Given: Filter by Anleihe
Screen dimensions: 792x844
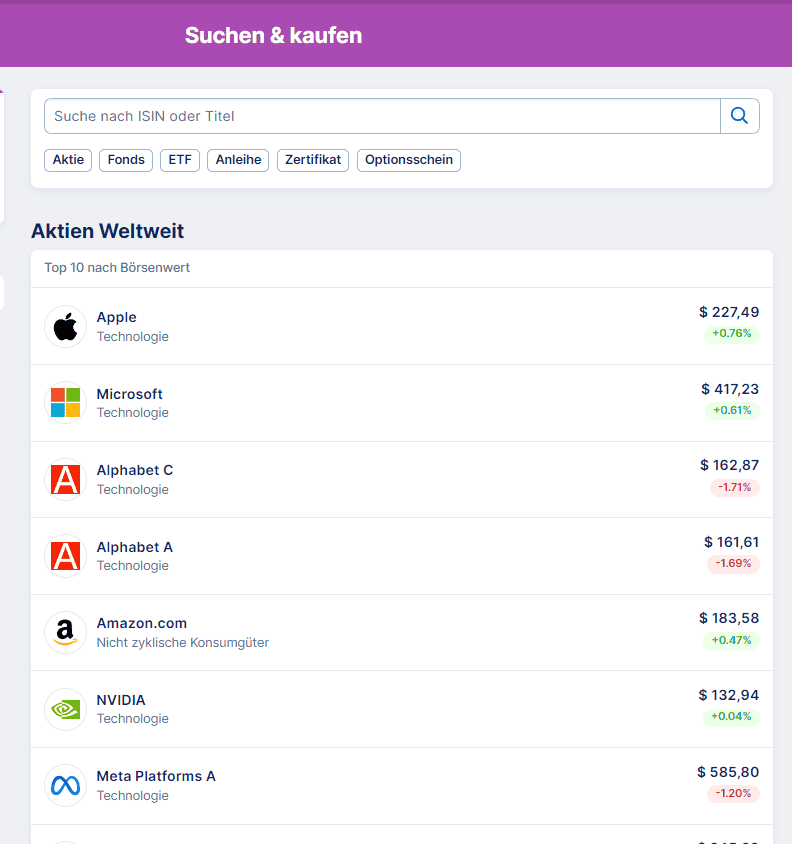Looking at the screenshot, I should (x=238, y=160).
